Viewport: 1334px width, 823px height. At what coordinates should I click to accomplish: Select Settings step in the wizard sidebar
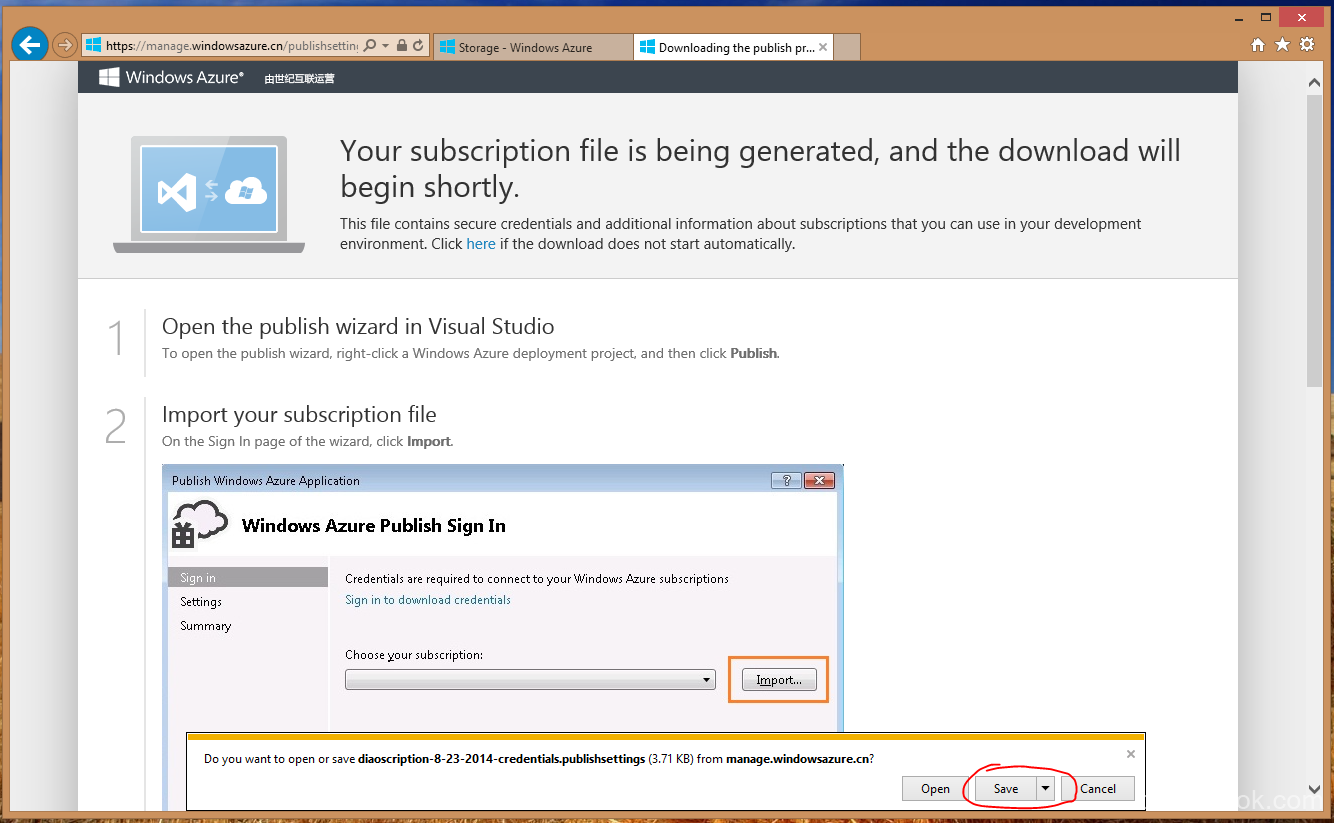(x=201, y=602)
